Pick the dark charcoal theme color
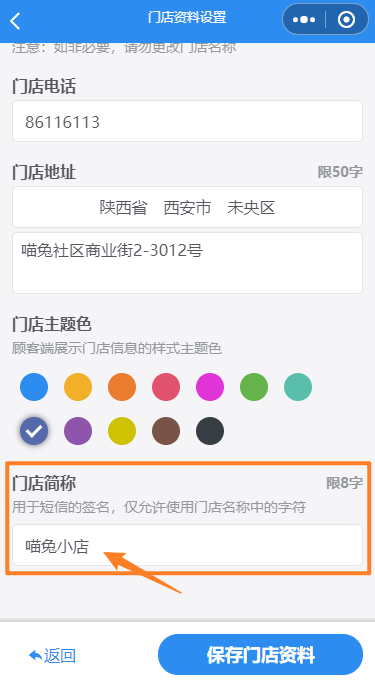The height and width of the screenshot is (692, 375). [x=210, y=431]
